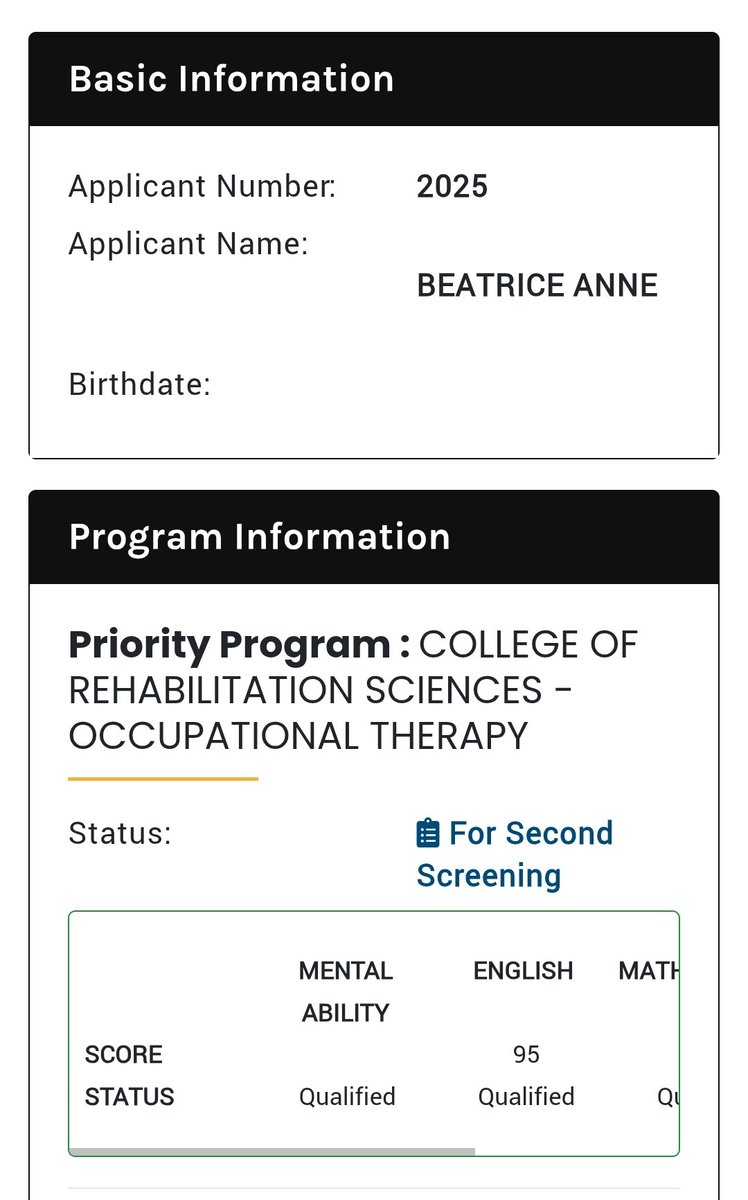Click the clipboard icon beside For Second Screening
This screenshot has width=748, height=1200.
point(428,833)
